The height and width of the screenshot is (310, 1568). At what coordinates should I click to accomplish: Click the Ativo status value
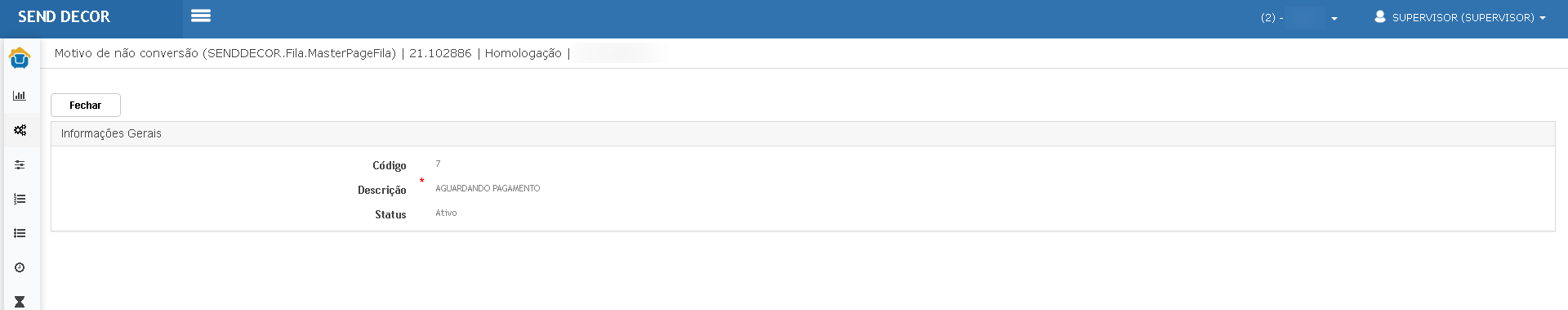(446, 213)
